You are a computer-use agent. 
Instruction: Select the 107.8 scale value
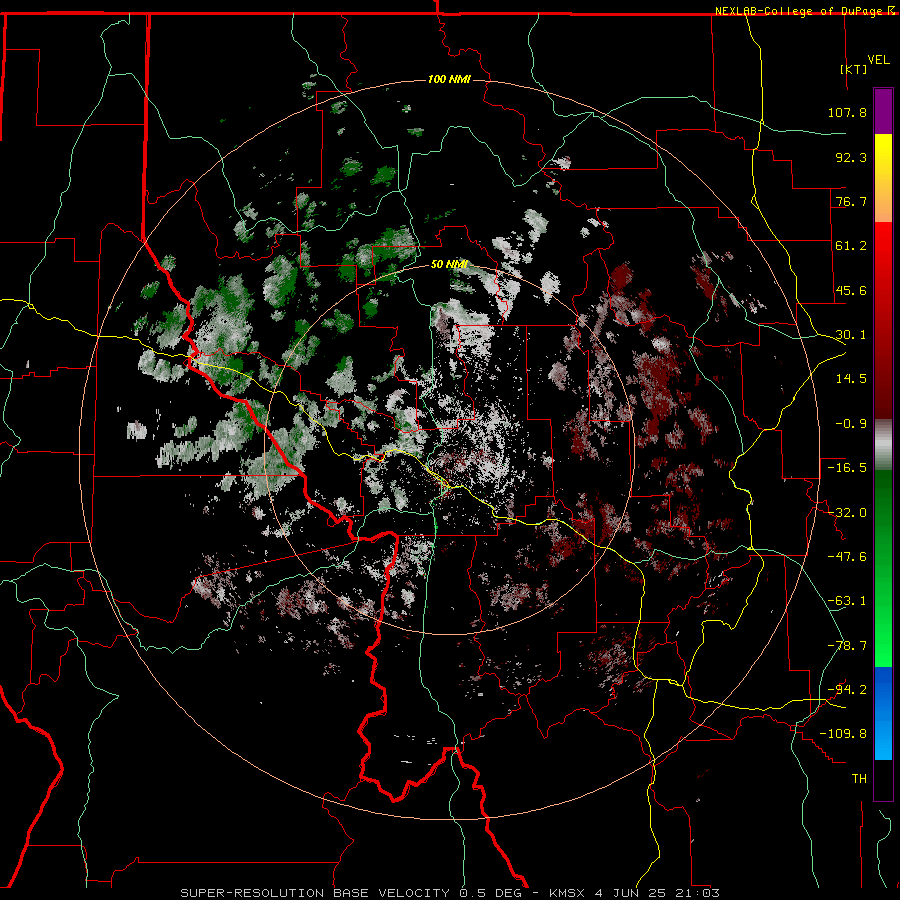(x=847, y=112)
